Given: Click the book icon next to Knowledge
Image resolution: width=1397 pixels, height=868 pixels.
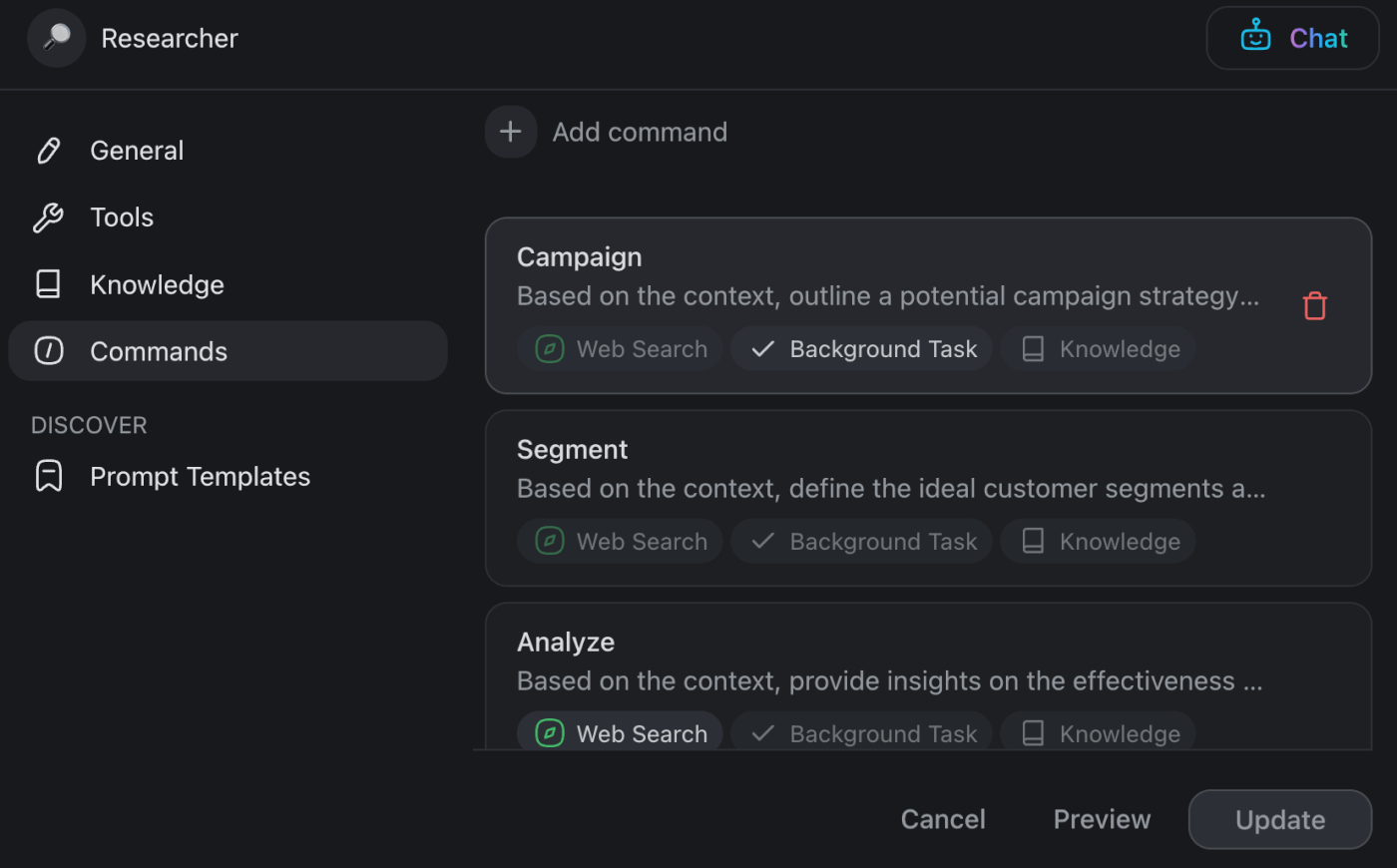Looking at the screenshot, I should (x=49, y=283).
